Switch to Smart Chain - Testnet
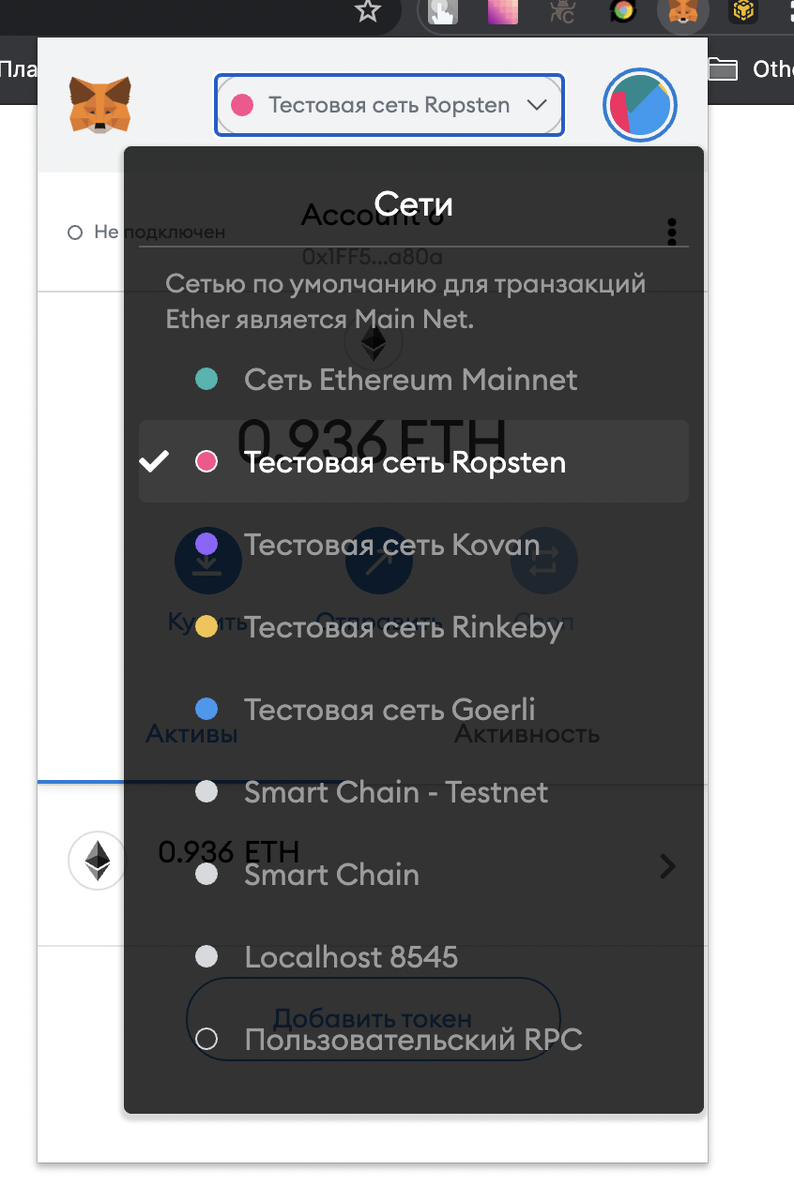The height and width of the screenshot is (1200, 794). (413, 792)
